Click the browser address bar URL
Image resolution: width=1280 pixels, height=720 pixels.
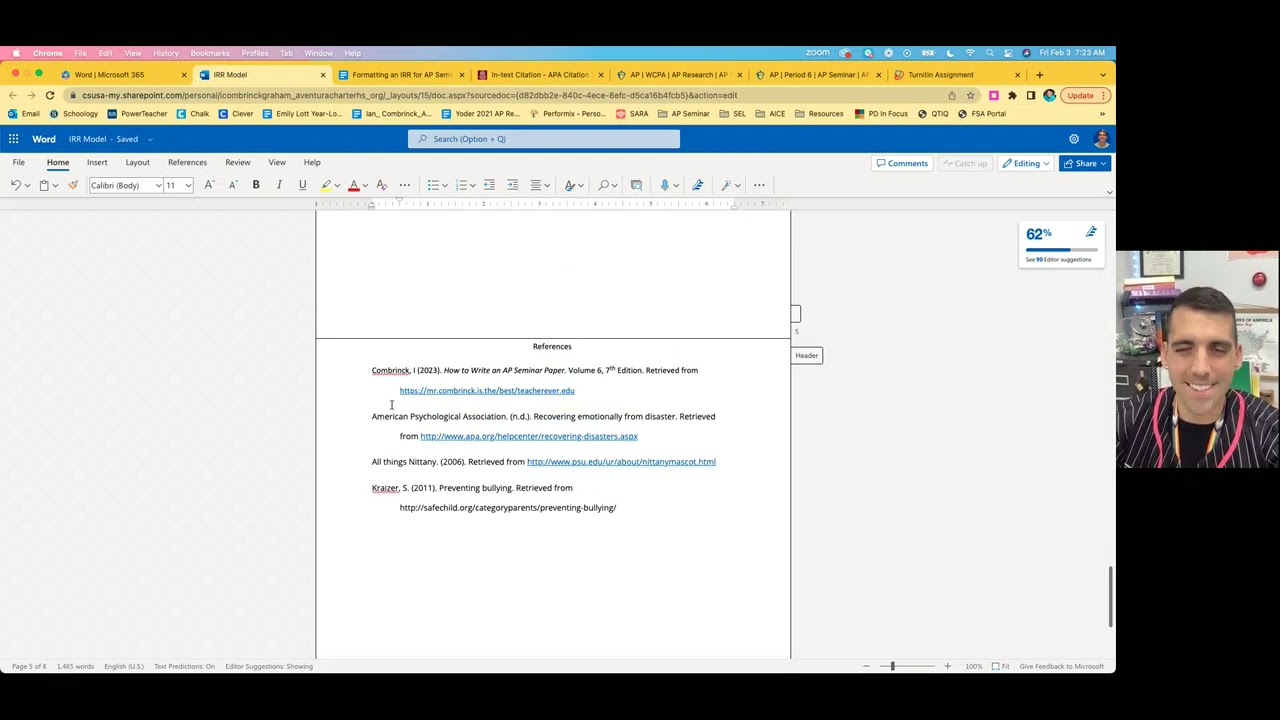click(x=410, y=95)
